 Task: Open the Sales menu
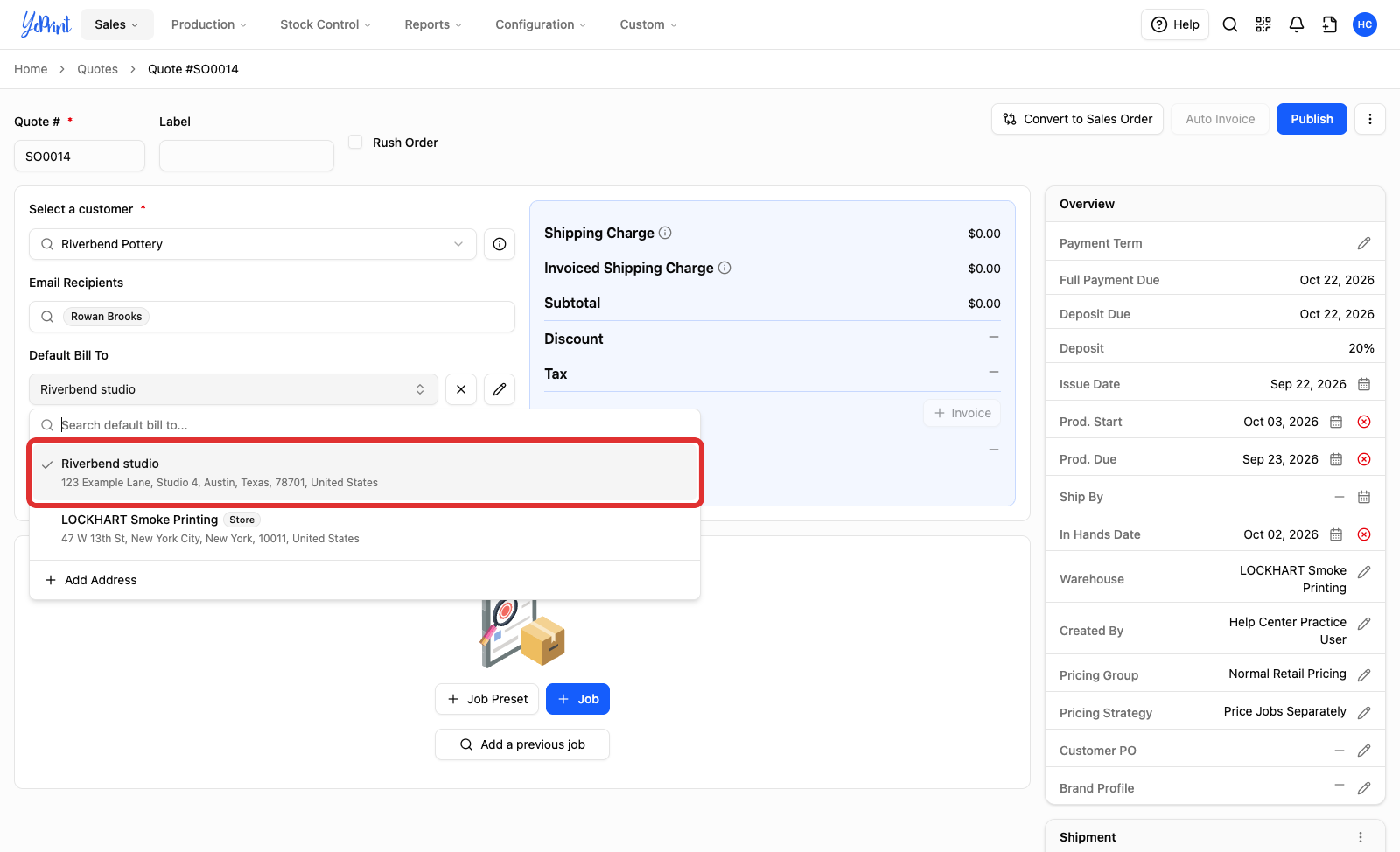(x=117, y=24)
